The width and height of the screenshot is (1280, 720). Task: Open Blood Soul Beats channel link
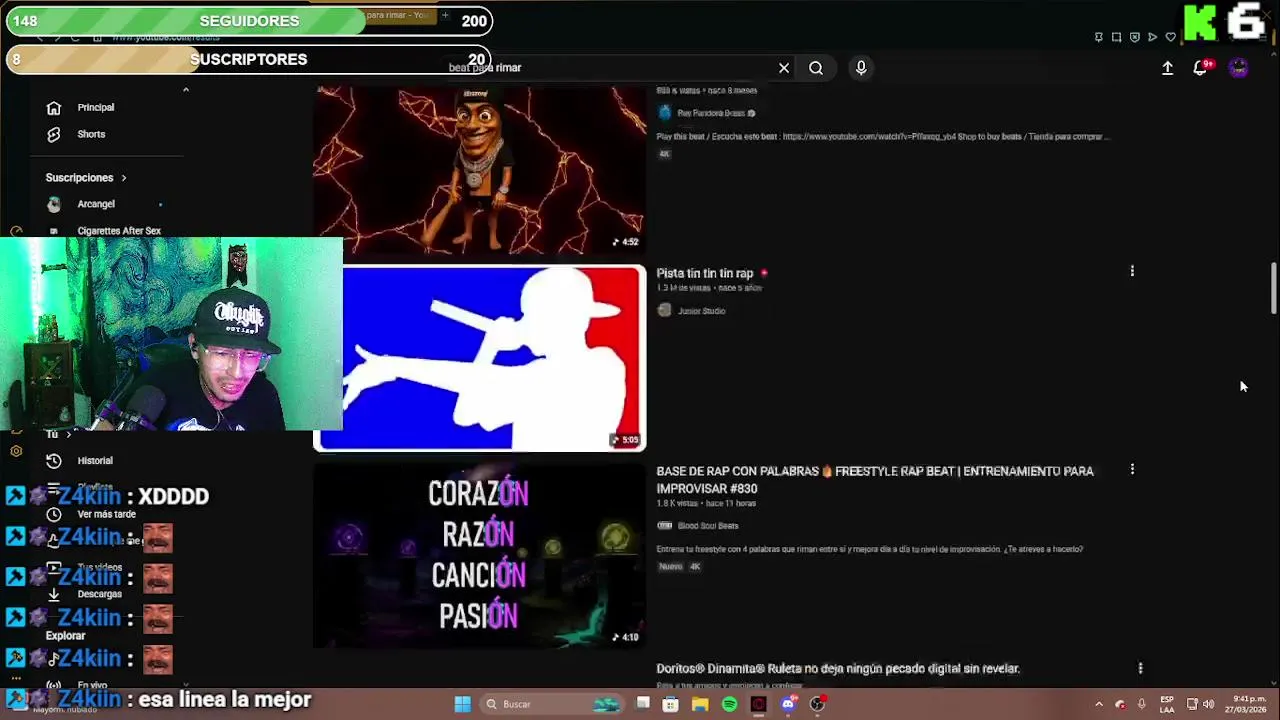pyautogui.click(x=708, y=526)
